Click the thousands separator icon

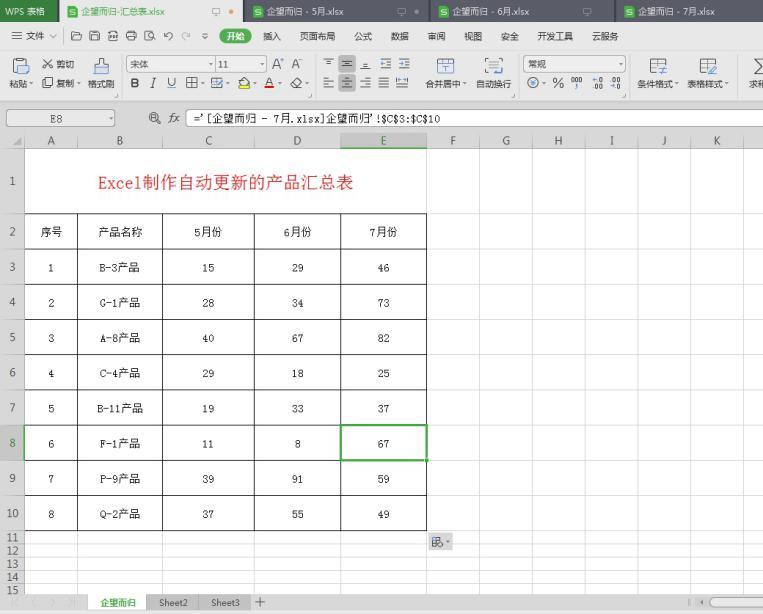[x=577, y=83]
